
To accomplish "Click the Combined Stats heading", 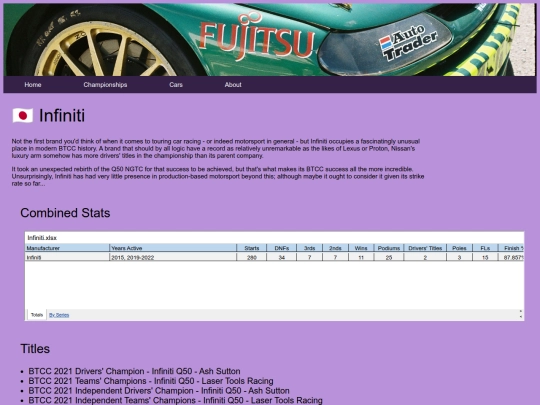I will coord(65,213).
